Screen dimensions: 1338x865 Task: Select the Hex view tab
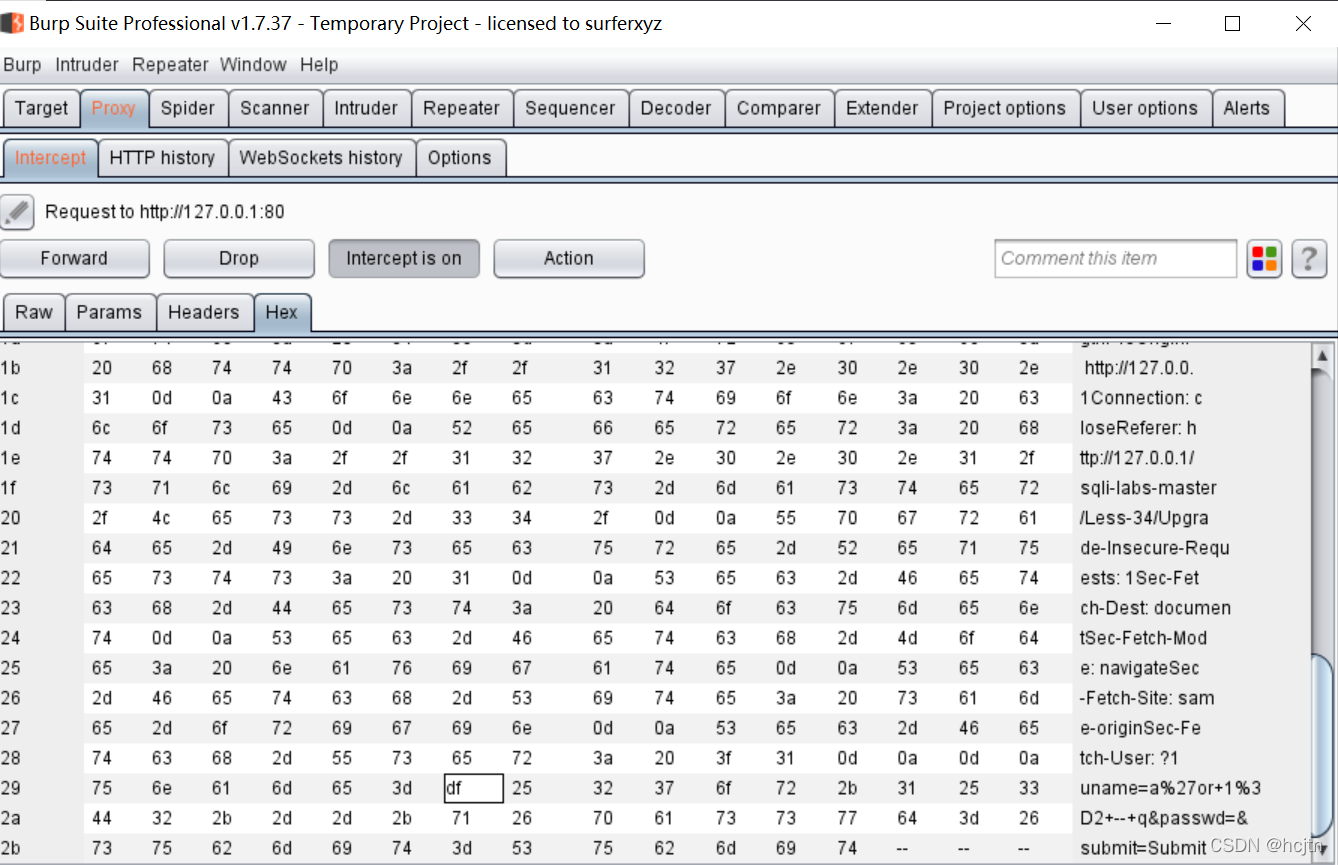point(282,312)
